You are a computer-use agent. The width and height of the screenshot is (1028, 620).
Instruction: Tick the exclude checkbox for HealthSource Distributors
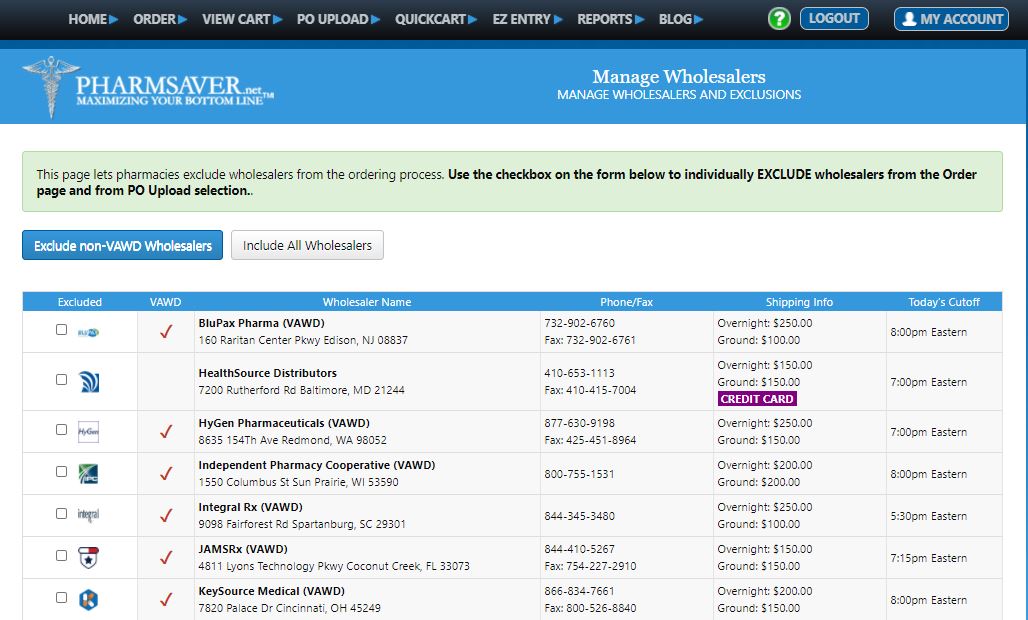(x=62, y=379)
